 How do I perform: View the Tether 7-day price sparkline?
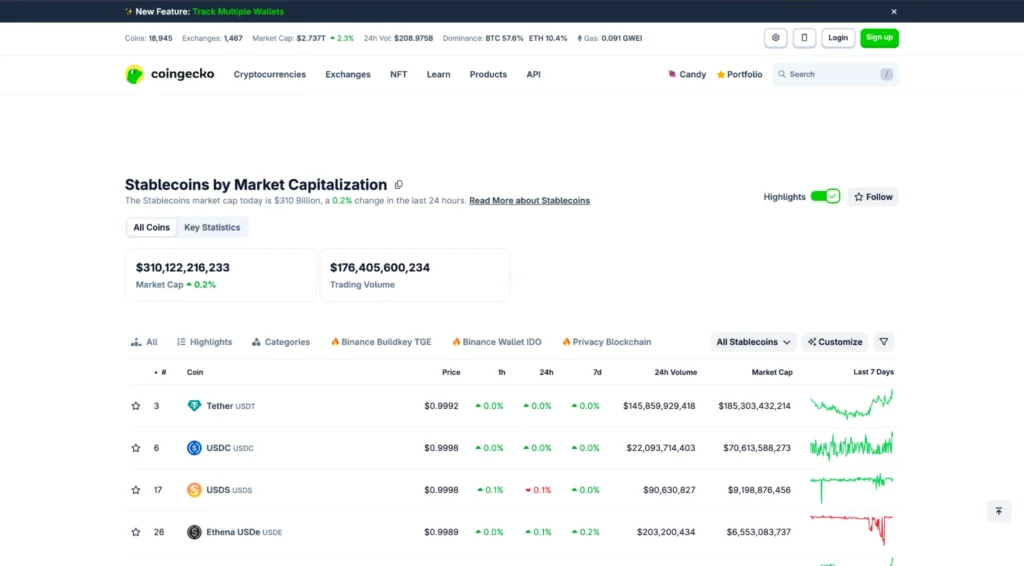[x=851, y=405]
